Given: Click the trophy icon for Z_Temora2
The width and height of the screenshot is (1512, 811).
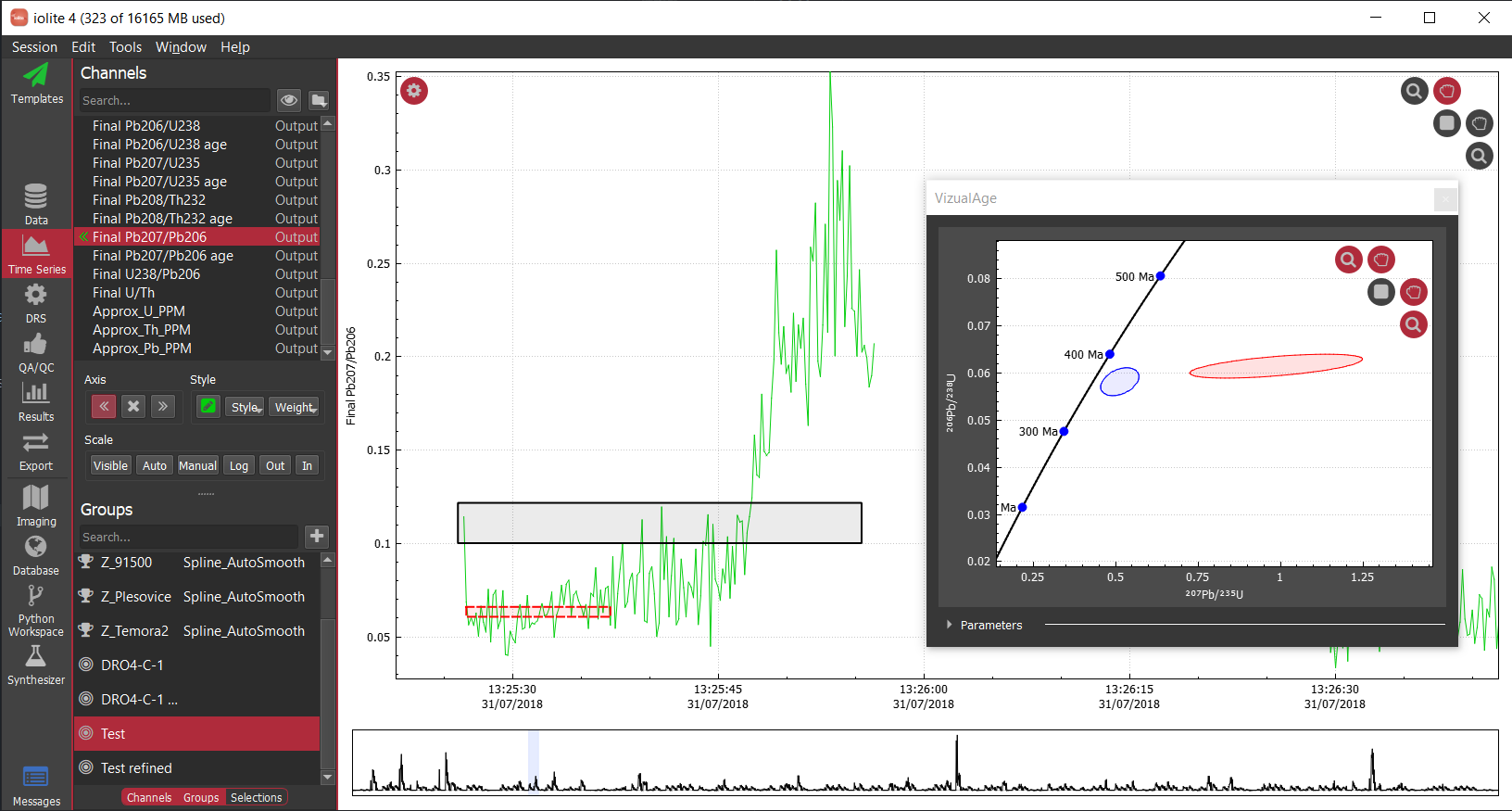Looking at the screenshot, I should point(86,630).
